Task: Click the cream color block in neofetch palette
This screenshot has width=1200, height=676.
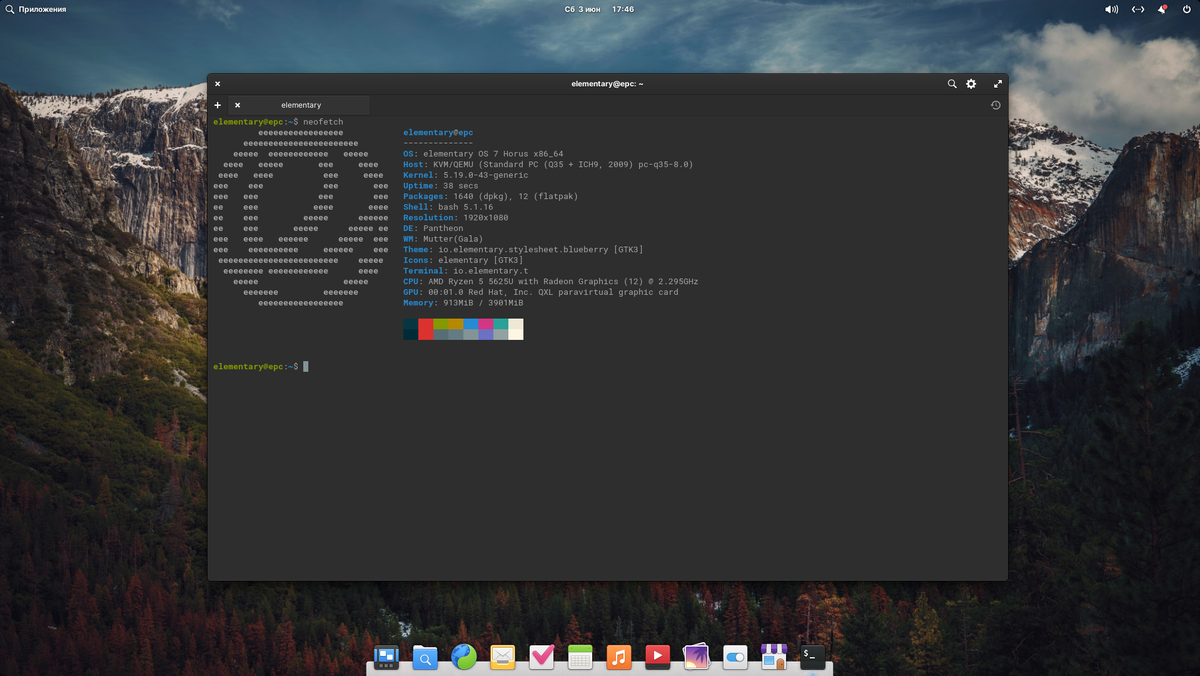Action: tap(516, 329)
